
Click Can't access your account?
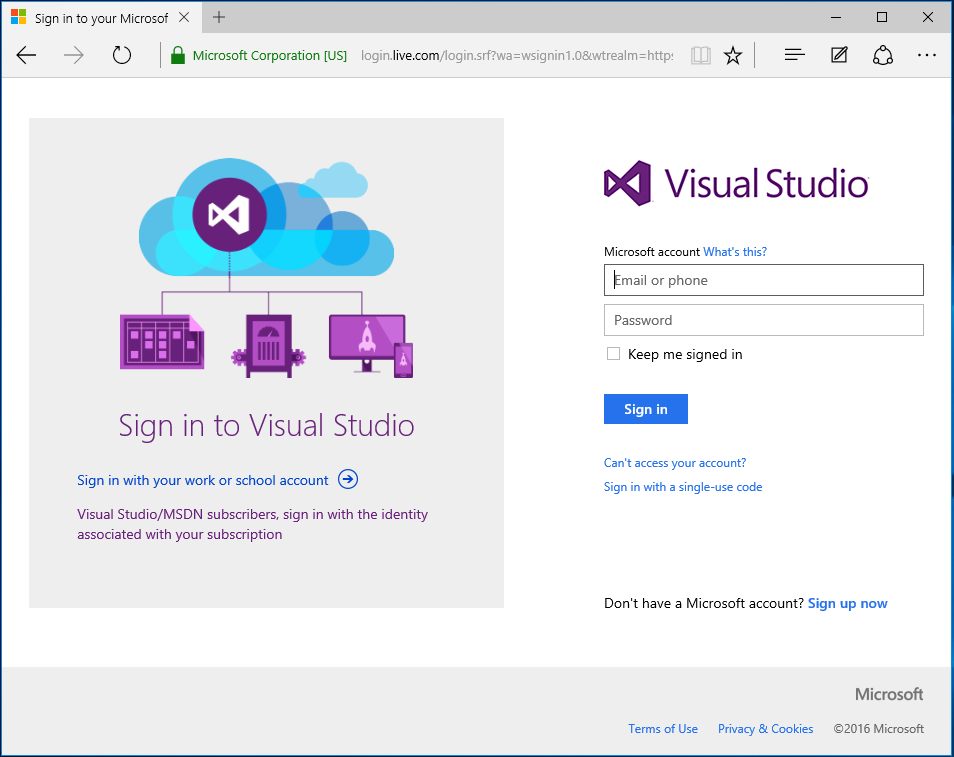[674, 463]
